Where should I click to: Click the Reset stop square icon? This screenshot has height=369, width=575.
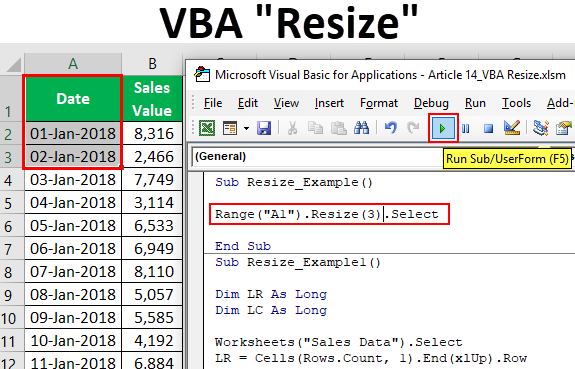488,129
